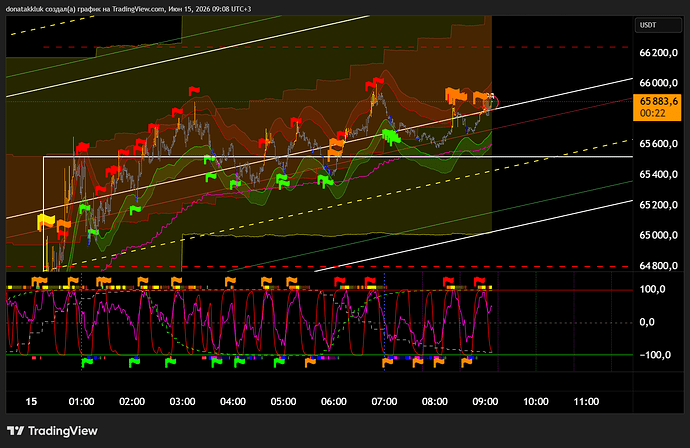The image size is (690, 448).
Task: Select the lone yellow flag marker
Action: [x=45, y=221]
